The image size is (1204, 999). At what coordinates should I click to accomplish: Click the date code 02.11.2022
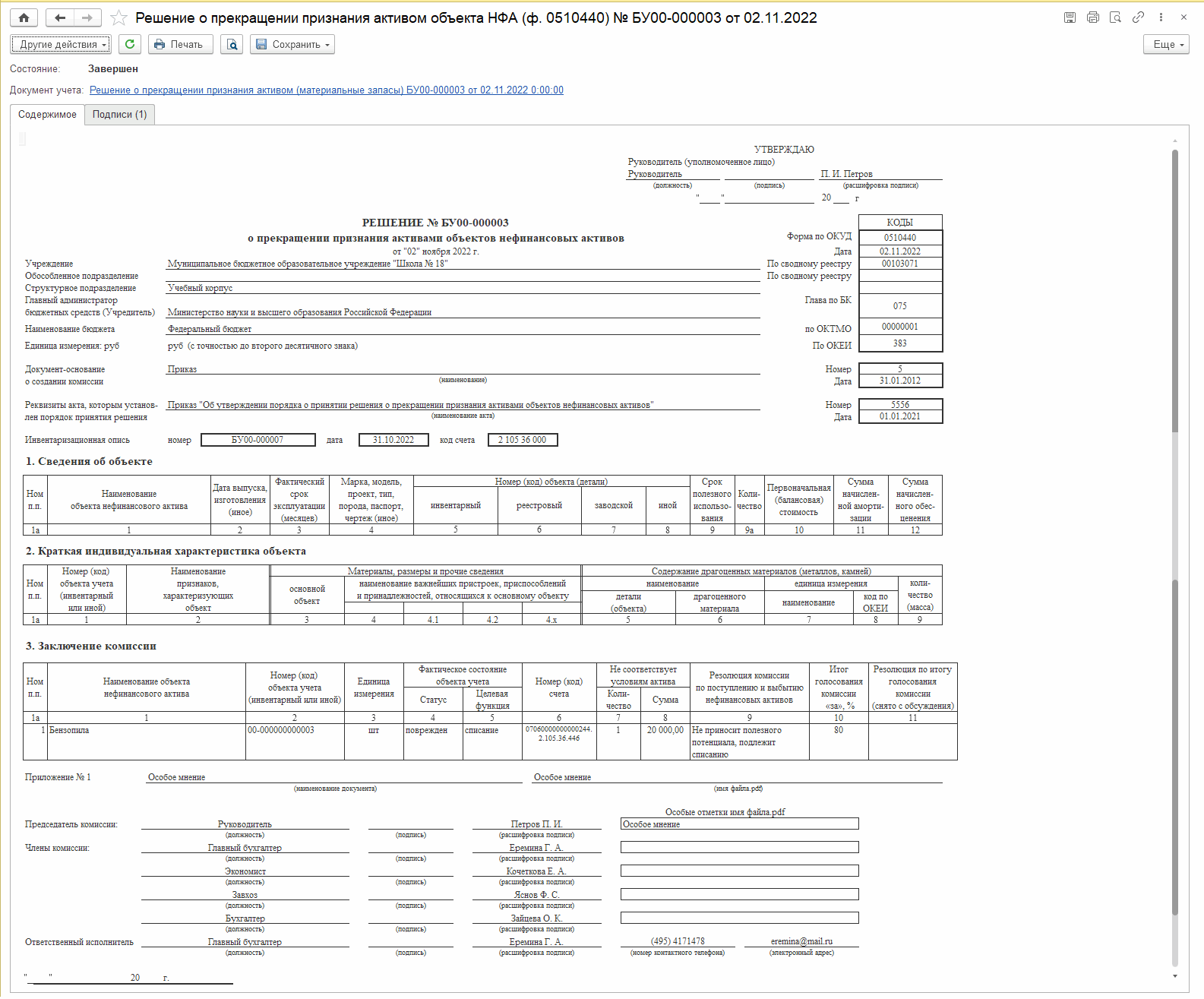point(900,251)
